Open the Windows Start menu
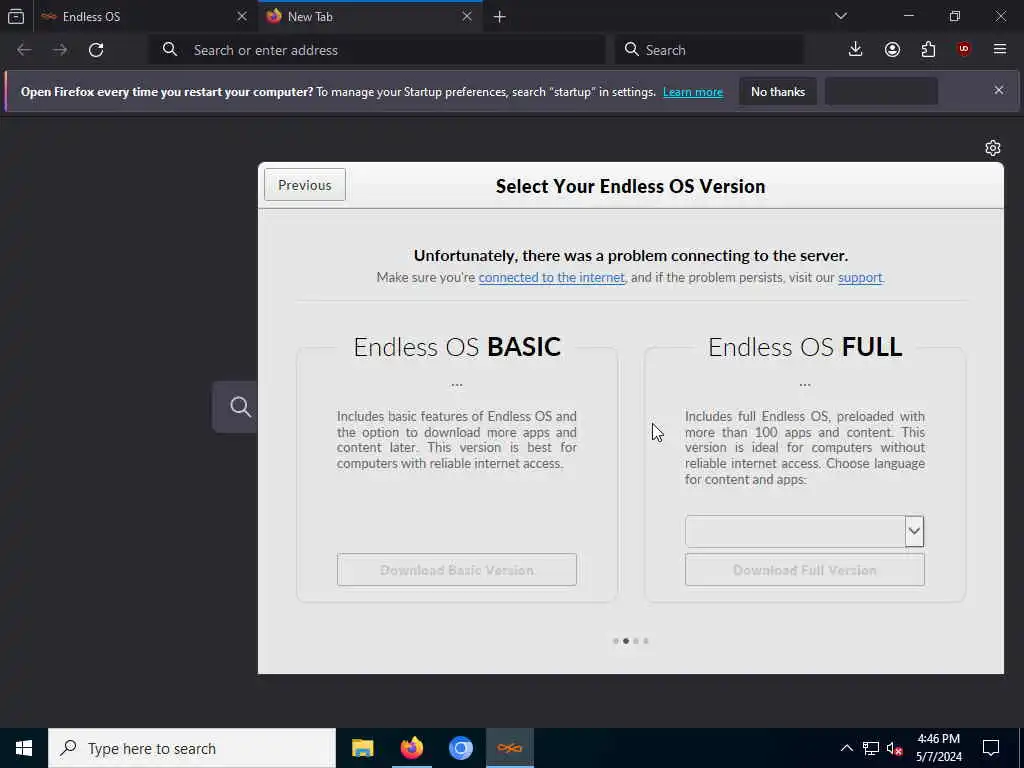Image resolution: width=1024 pixels, height=768 pixels. 24,748
